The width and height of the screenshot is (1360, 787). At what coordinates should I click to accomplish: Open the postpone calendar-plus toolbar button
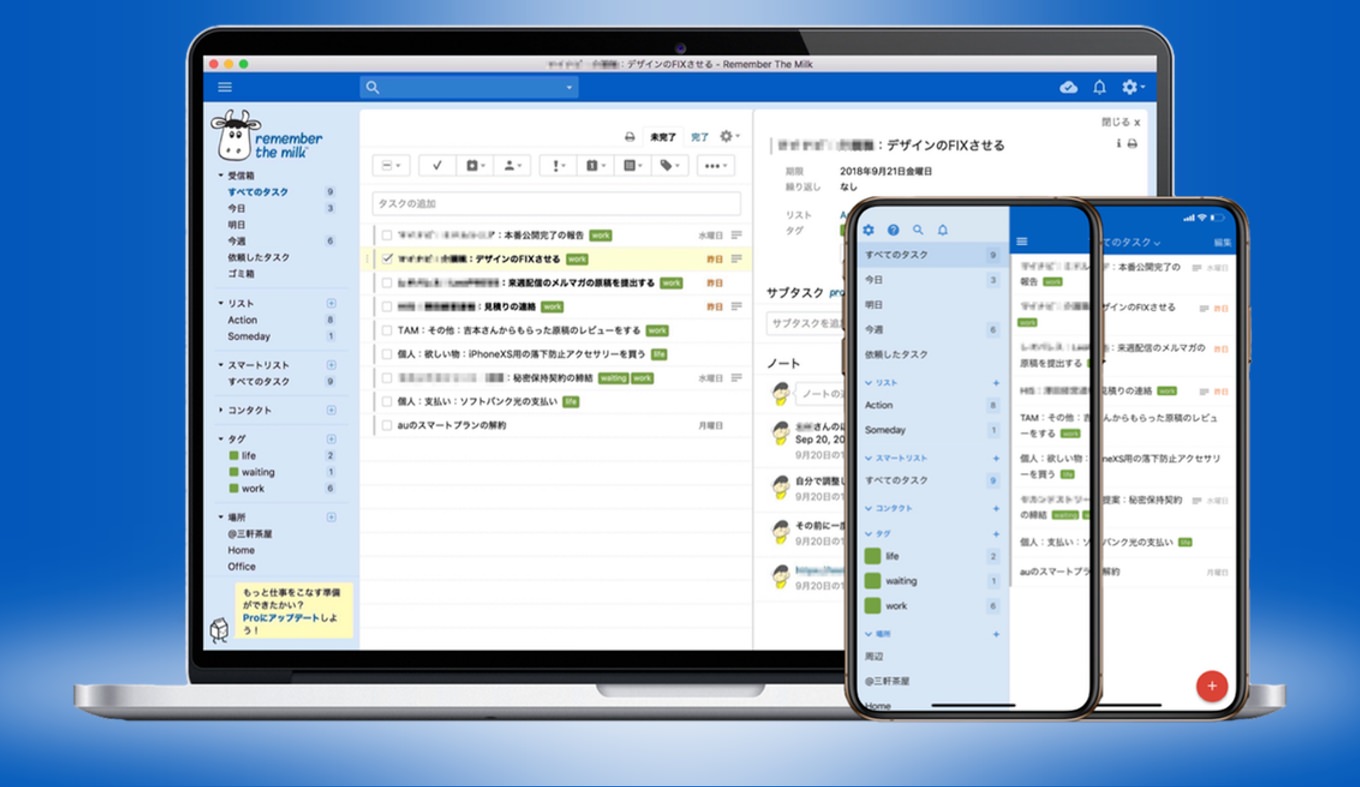476,165
